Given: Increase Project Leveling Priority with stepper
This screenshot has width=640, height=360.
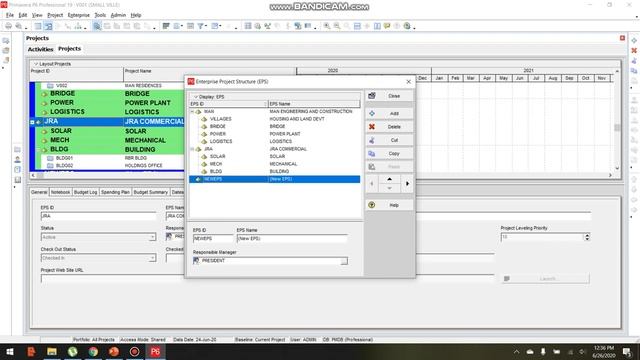Looking at the screenshot, I should pyautogui.click(x=587, y=236).
